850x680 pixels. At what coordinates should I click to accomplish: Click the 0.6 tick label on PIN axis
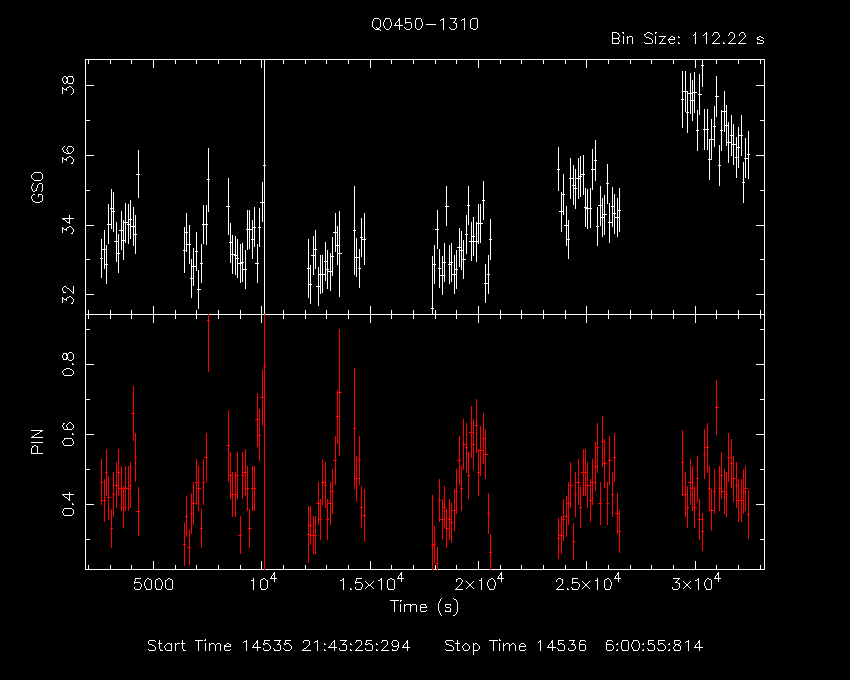click(69, 434)
